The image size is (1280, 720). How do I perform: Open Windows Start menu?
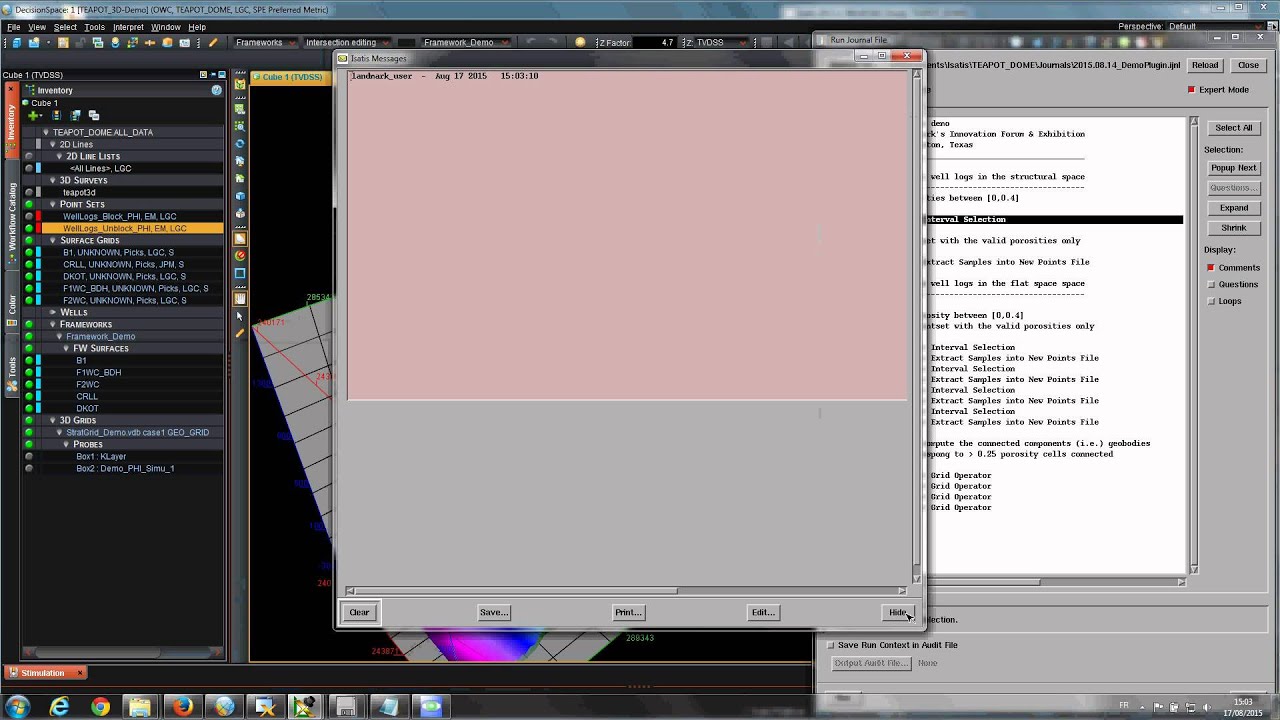17,707
